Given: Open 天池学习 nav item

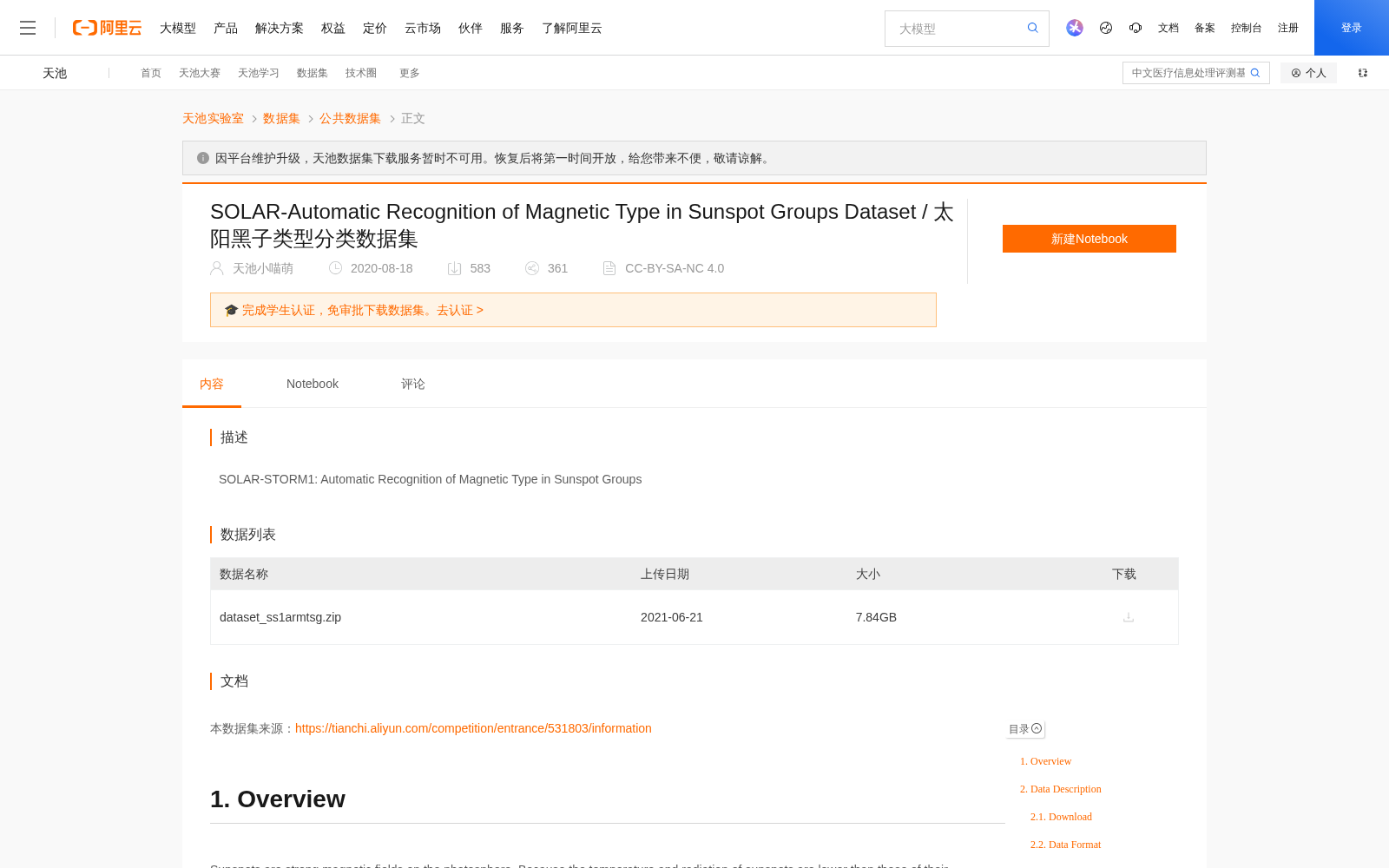Looking at the screenshot, I should tap(259, 73).
